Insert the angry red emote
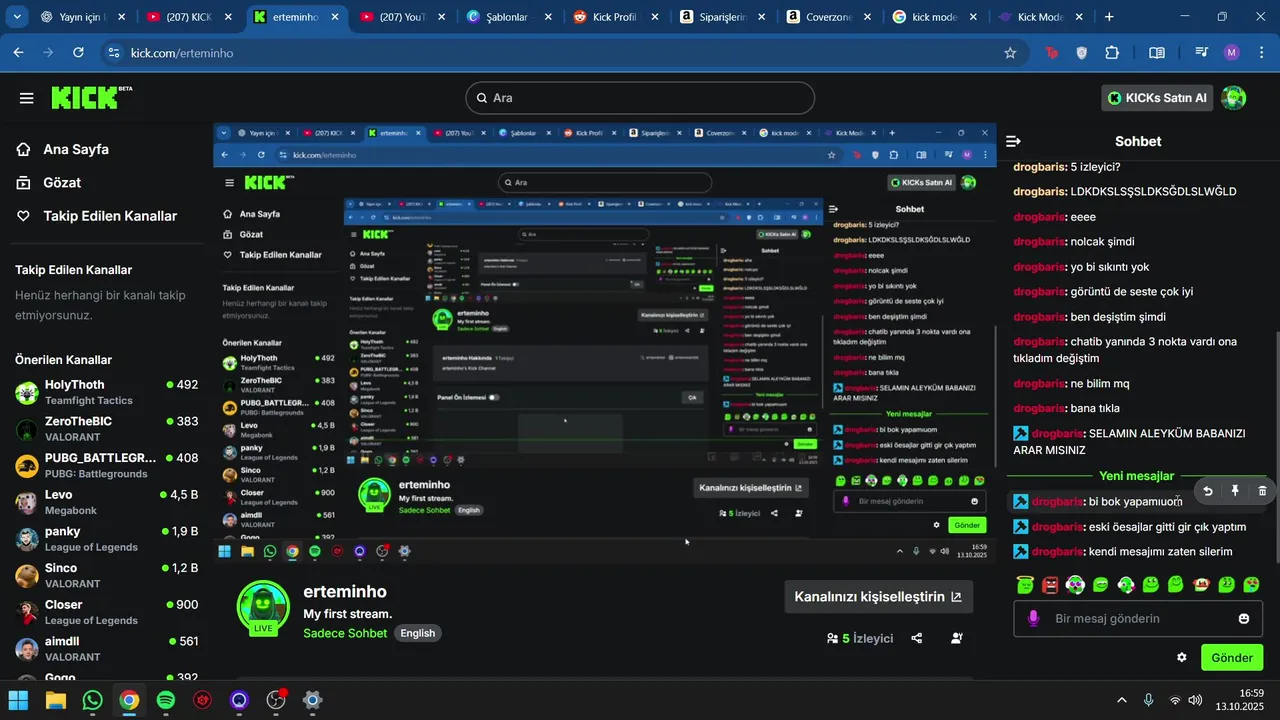This screenshot has height=720, width=1280. pyautogui.click(x=1050, y=584)
